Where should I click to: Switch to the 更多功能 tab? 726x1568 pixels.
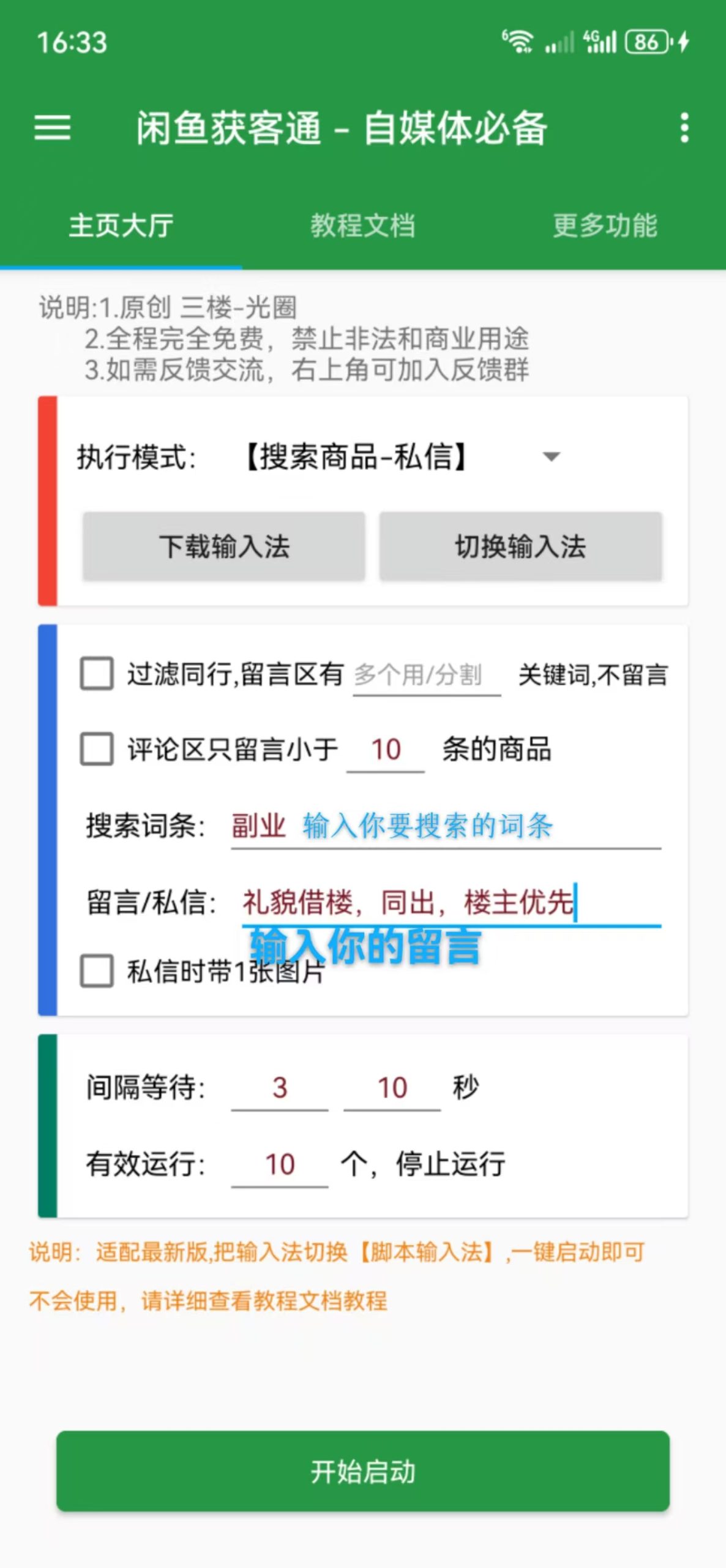pyautogui.click(x=605, y=225)
